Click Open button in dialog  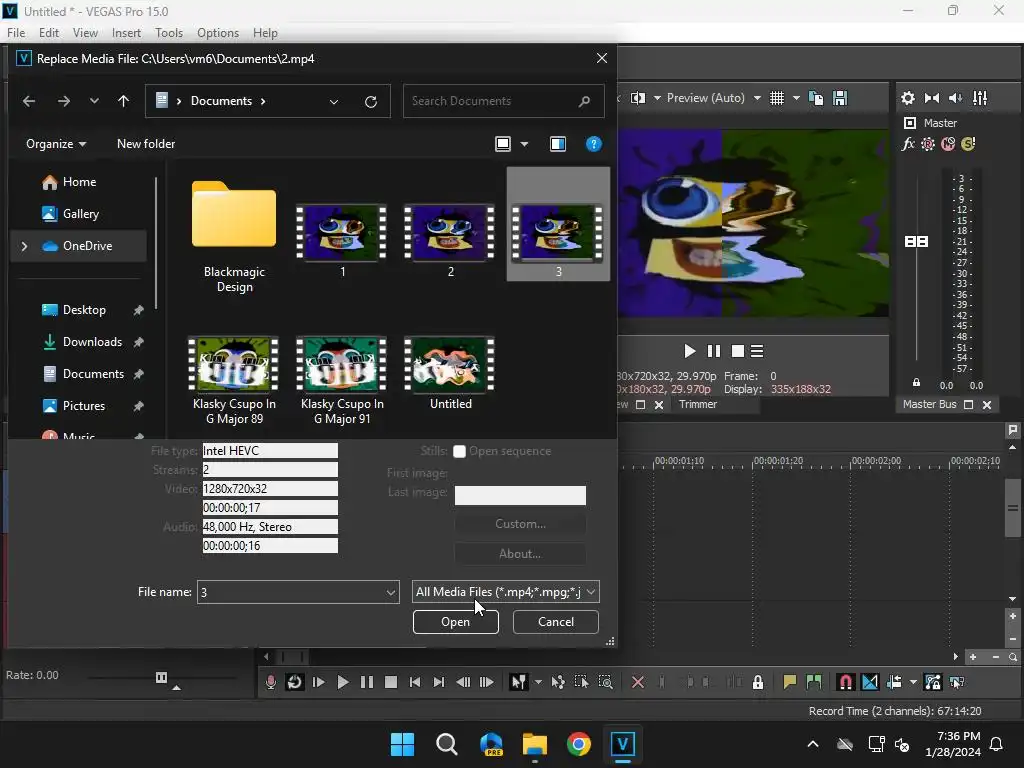click(456, 622)
